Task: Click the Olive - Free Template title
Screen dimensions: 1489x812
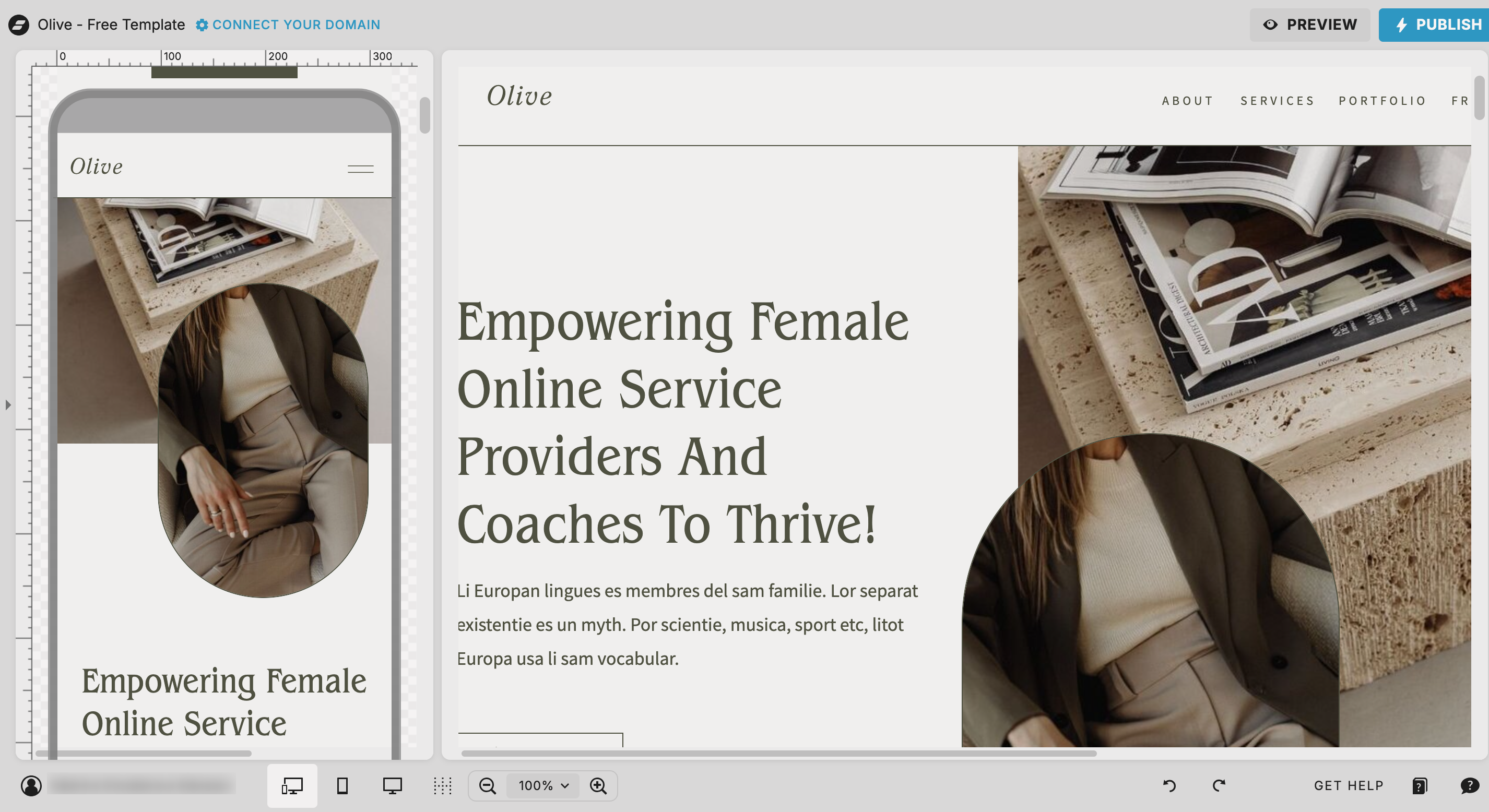Action: coord(111,25)
